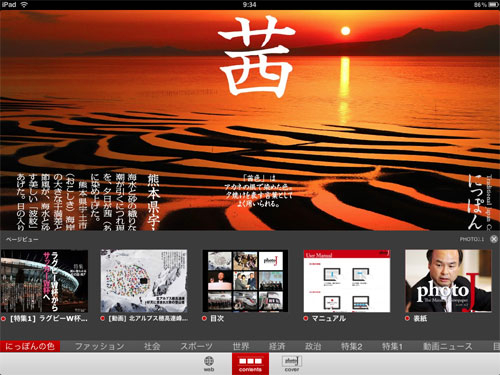
Task: Open the 北アルプス video thumbnail
Action: [x=144, y=281]
